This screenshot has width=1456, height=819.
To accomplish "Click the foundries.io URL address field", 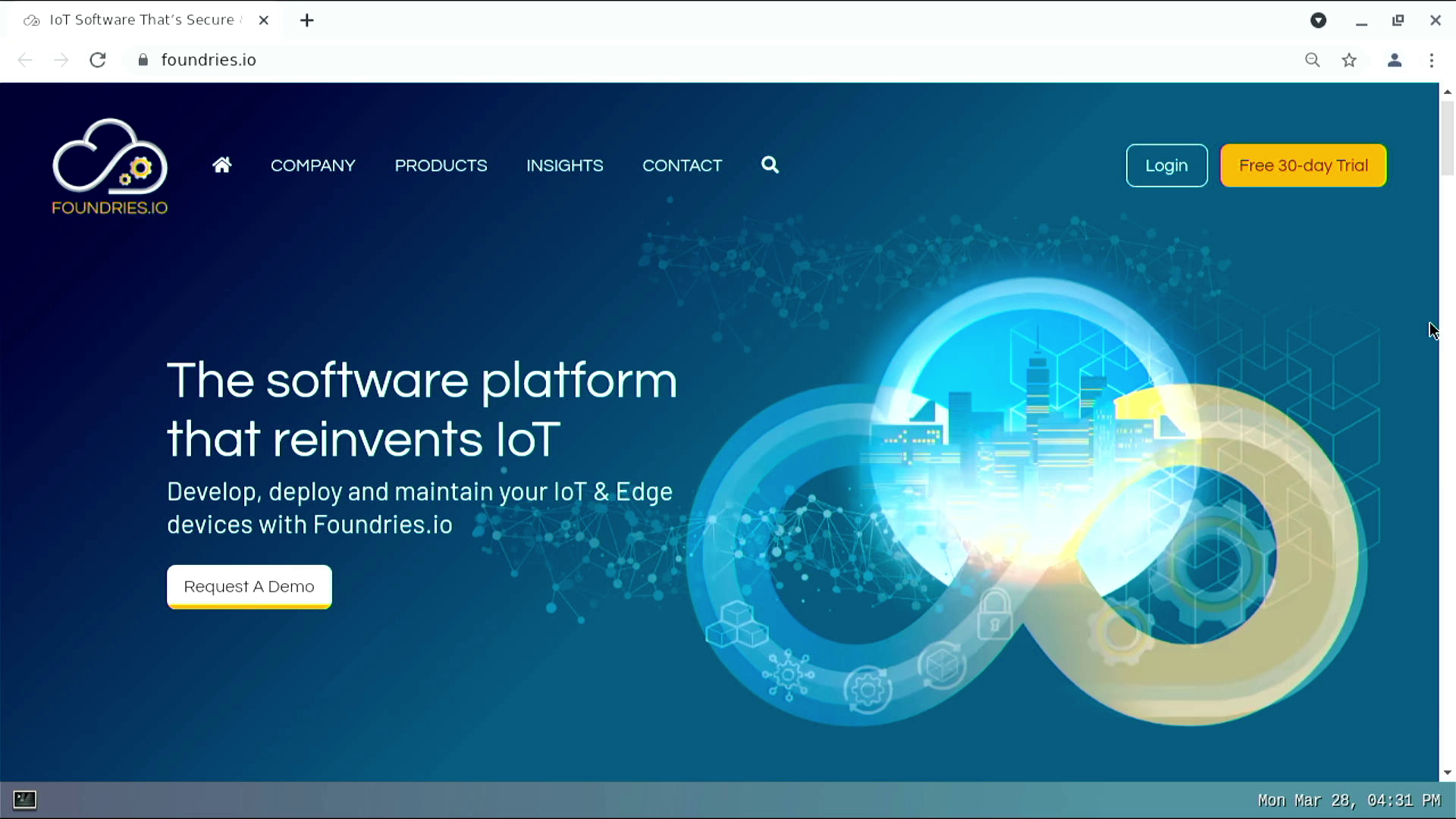I will coord(208,60).
